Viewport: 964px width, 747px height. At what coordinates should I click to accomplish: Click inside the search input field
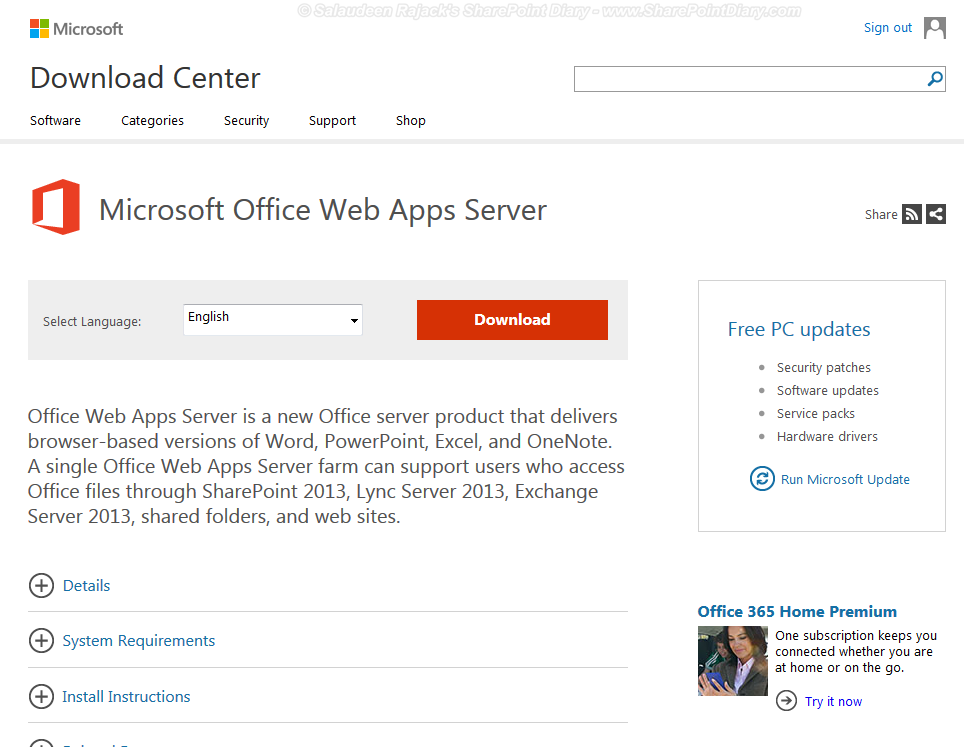(x=750, y=79)
